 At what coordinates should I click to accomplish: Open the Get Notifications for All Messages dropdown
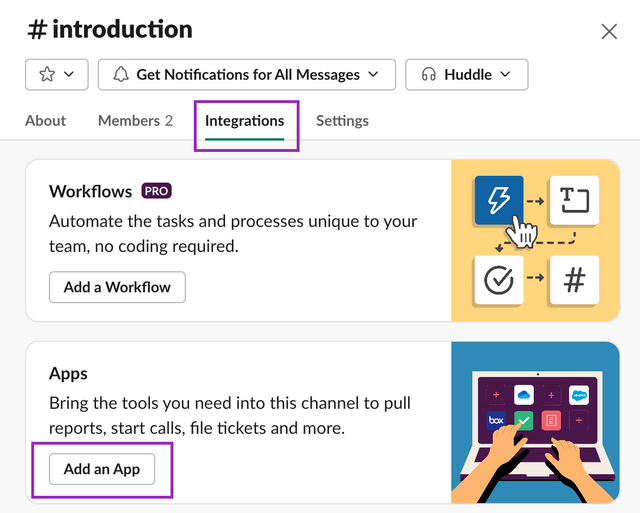246,74
